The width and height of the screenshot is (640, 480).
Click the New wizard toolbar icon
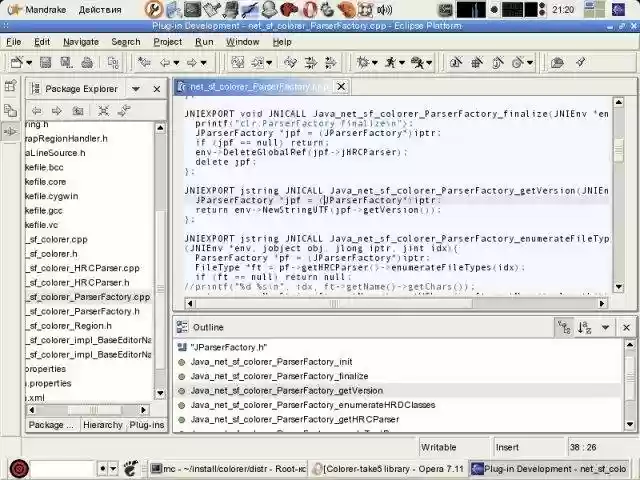[17, 62]
